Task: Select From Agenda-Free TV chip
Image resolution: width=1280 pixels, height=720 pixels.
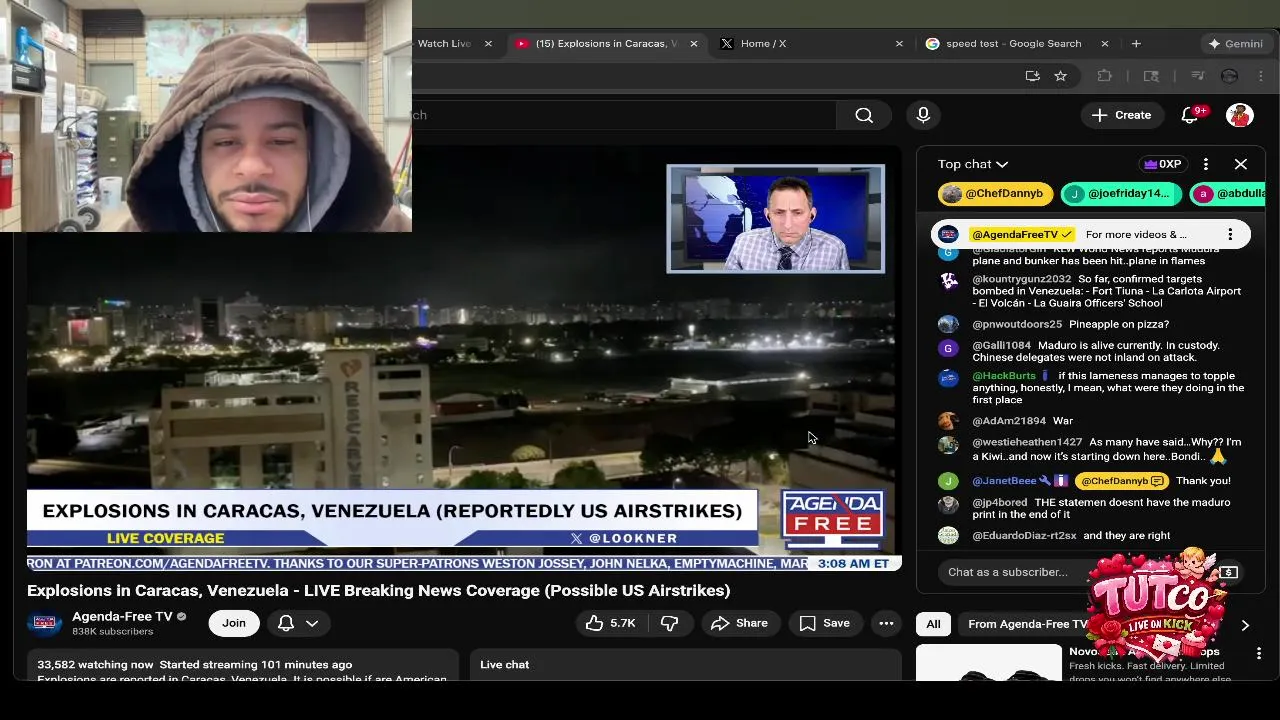Action: 1026,624
